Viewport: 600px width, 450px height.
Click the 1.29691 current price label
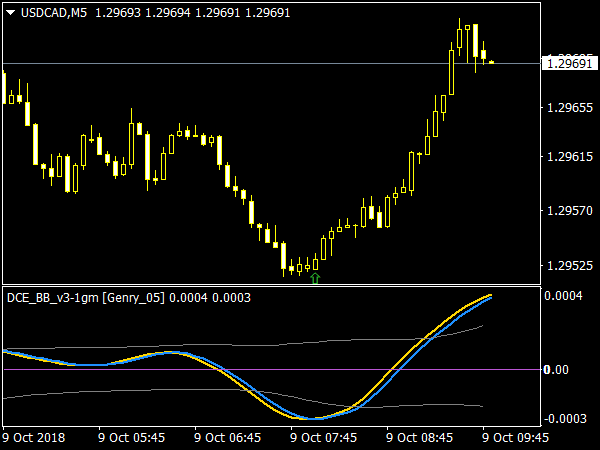pos(570,63)
